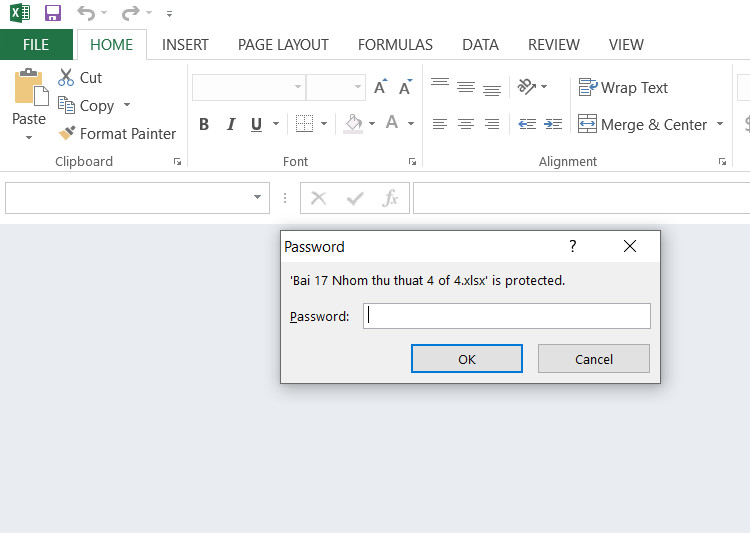
Task: Toggle Wrap Text
Action: pyautogui.click(x=623, y=88)
